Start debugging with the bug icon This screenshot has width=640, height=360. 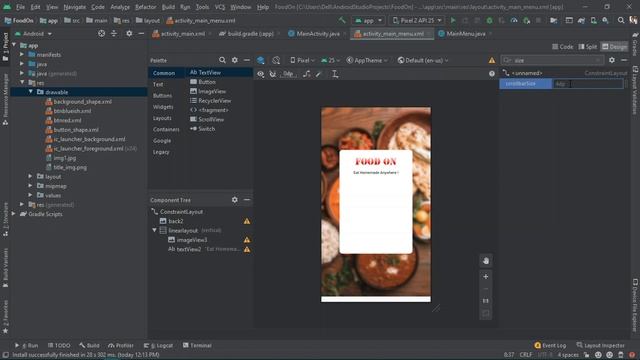(489, 20)
